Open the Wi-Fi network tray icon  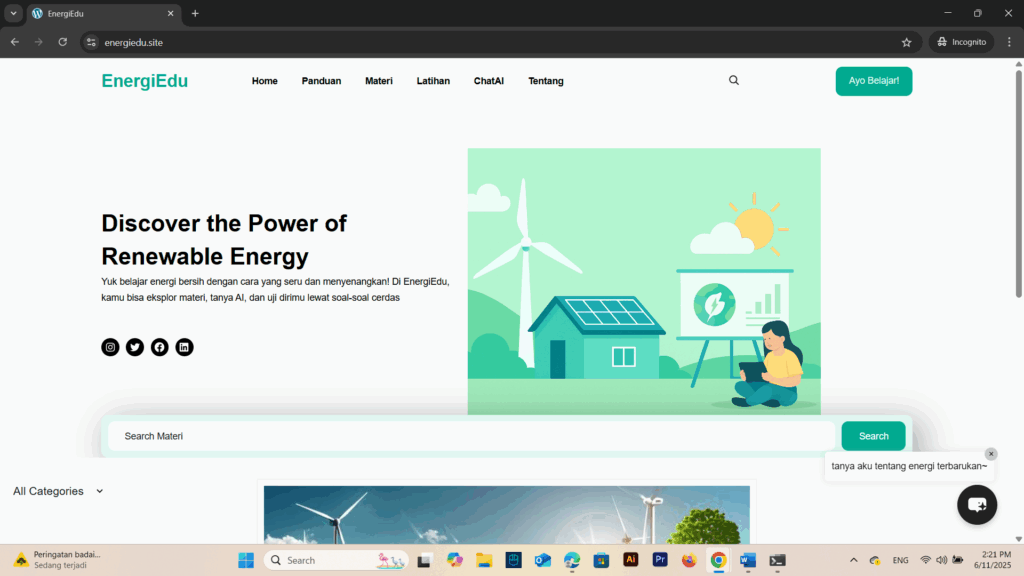coord(925,560)
